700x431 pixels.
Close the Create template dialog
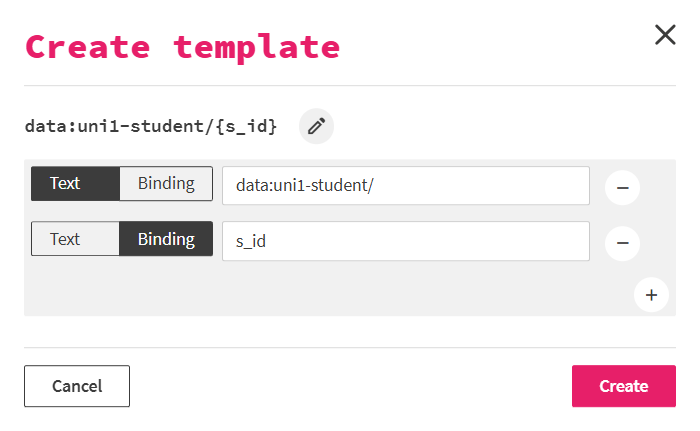pos(665,35)
